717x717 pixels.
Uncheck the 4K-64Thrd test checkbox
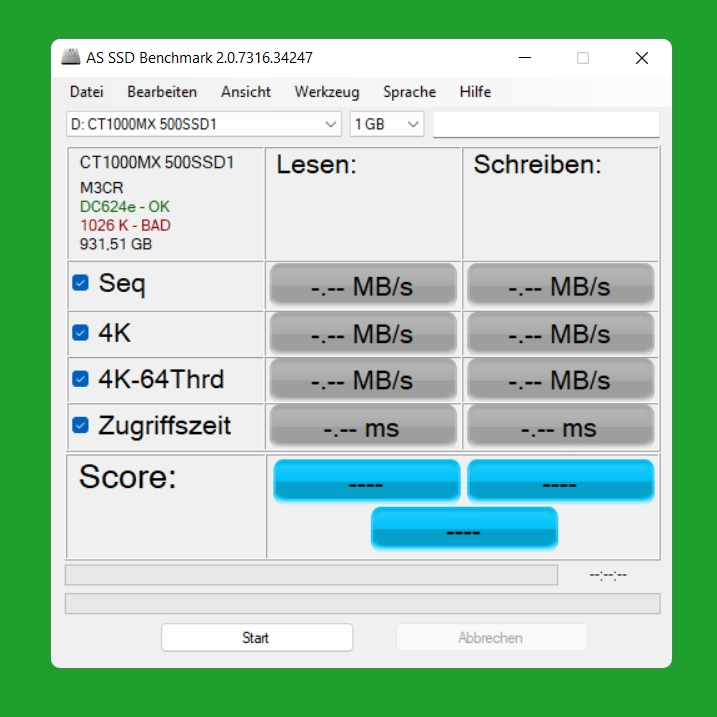point(80,379)
